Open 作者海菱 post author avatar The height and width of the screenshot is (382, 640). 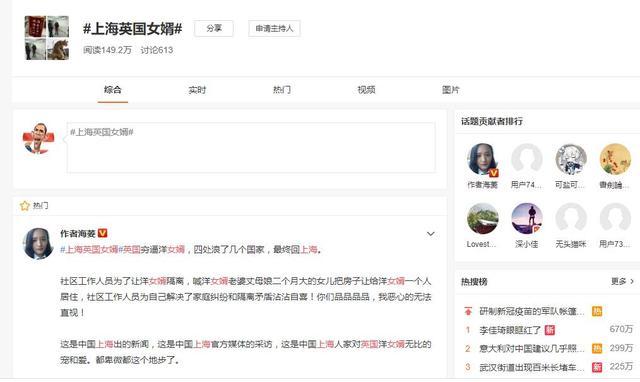point(38,244)
